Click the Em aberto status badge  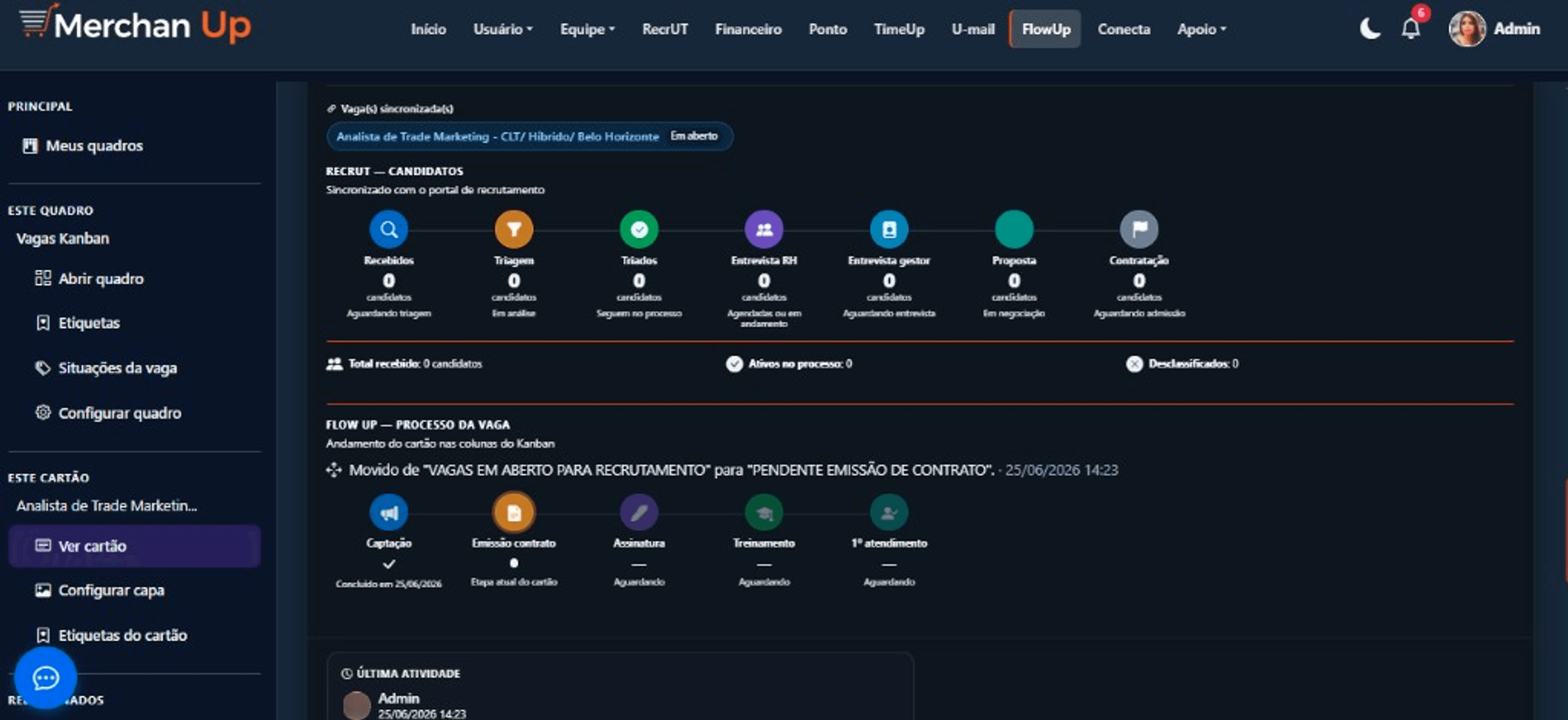tap(694, 136)
